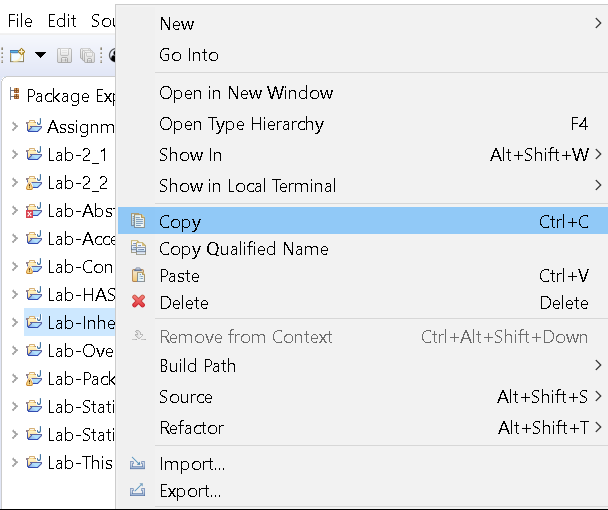Choose Open in New Window

[x=363, y=93]
